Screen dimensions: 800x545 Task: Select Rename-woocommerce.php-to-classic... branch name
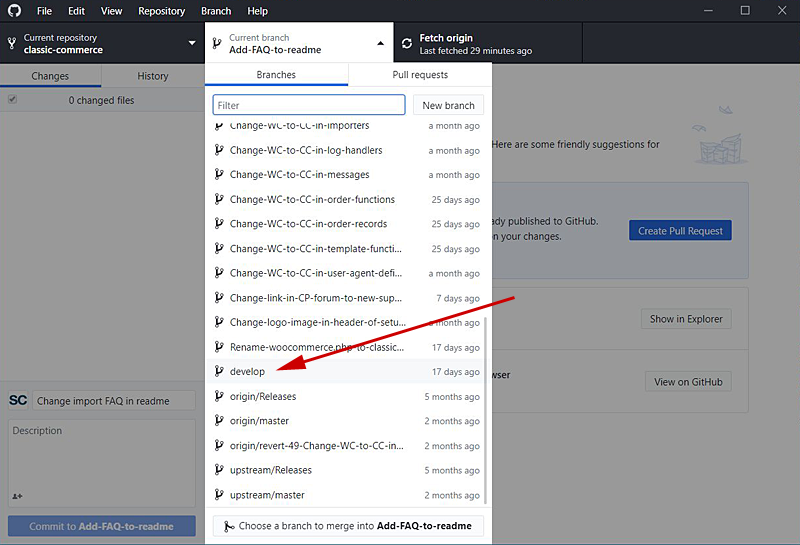coord(317,347)
